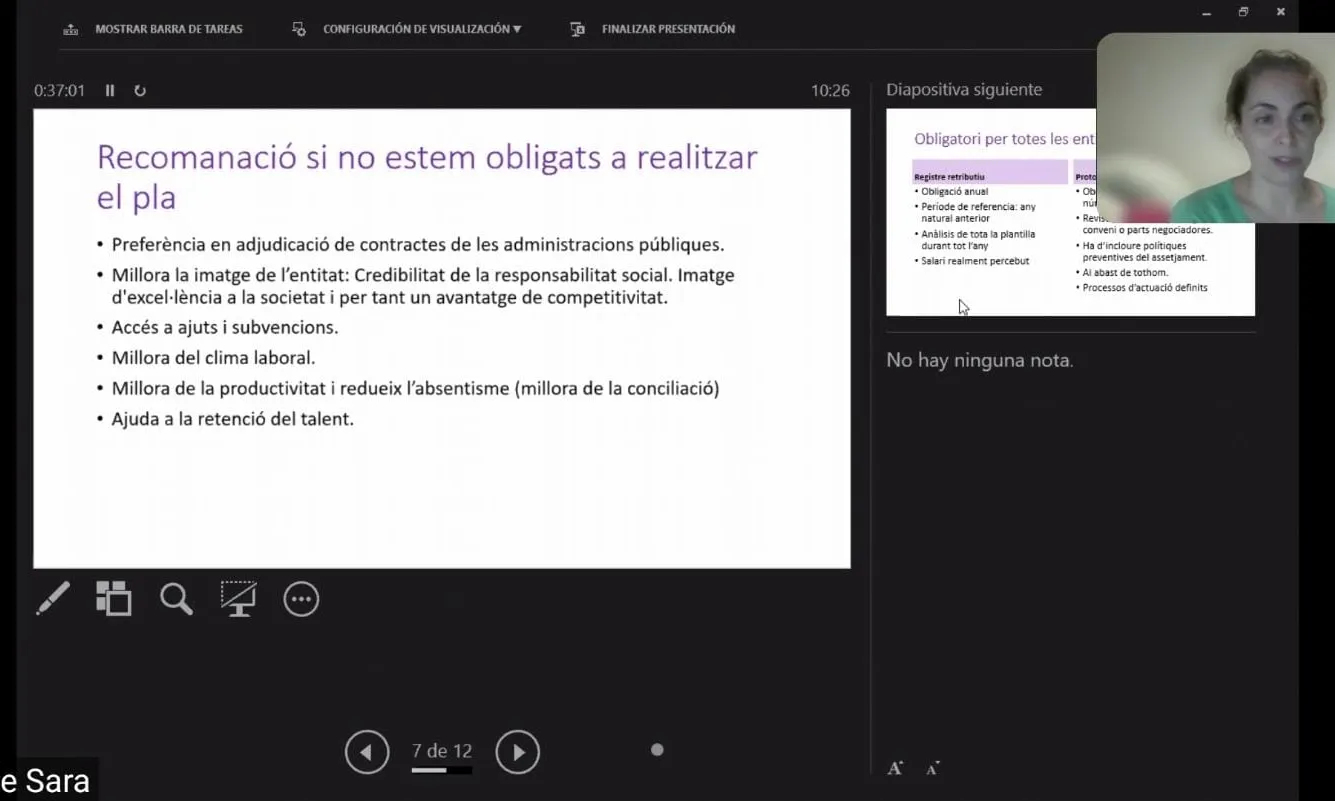The width and height of the screenshot is (1335, 801).
Task: Toggle the subtitles monitor icon
Action: (x=238, y=598)
